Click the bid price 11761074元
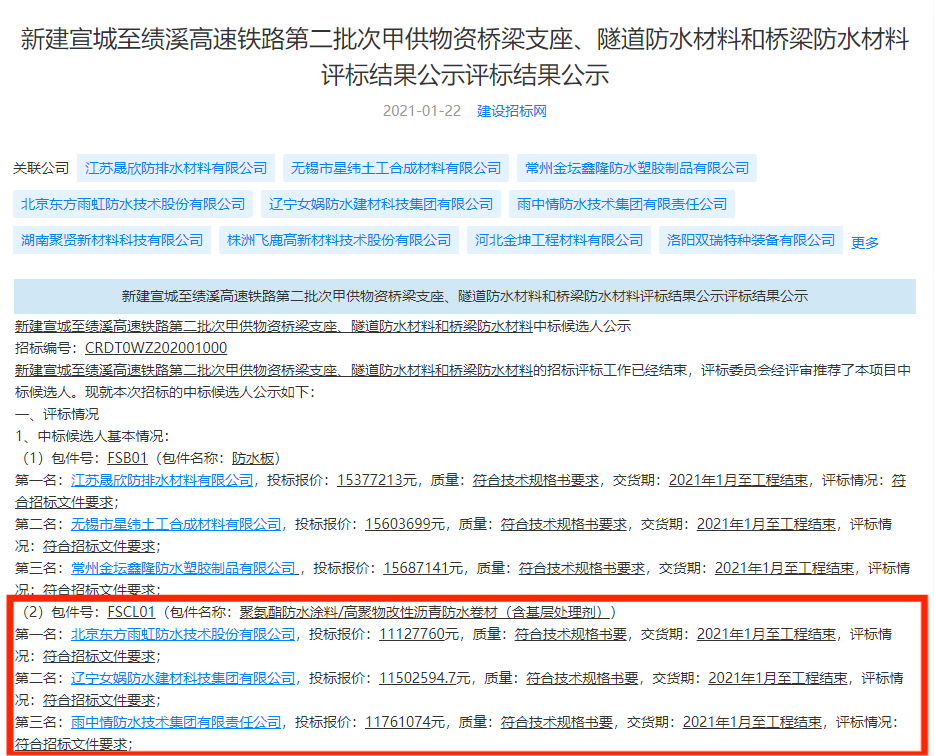Image resolution: width=934 pixels, height=756 pixels. pos(405,723)
